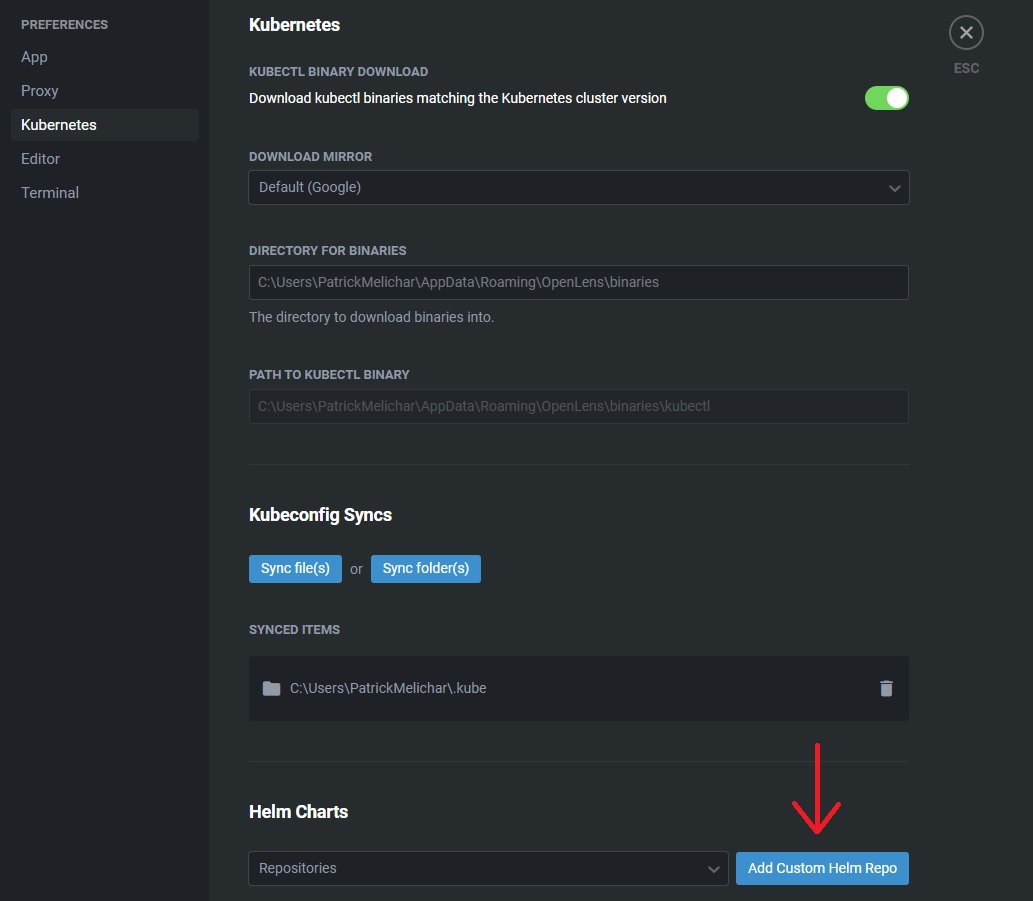The height and width of the screenshot is (901, 1033).
Task: Go to Proxy preferences
Action: pyautogui.click(x=40, y=91)
